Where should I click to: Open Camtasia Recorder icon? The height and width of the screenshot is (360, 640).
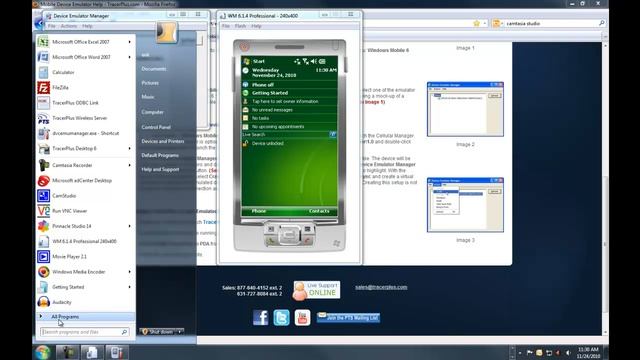(43, 165)
